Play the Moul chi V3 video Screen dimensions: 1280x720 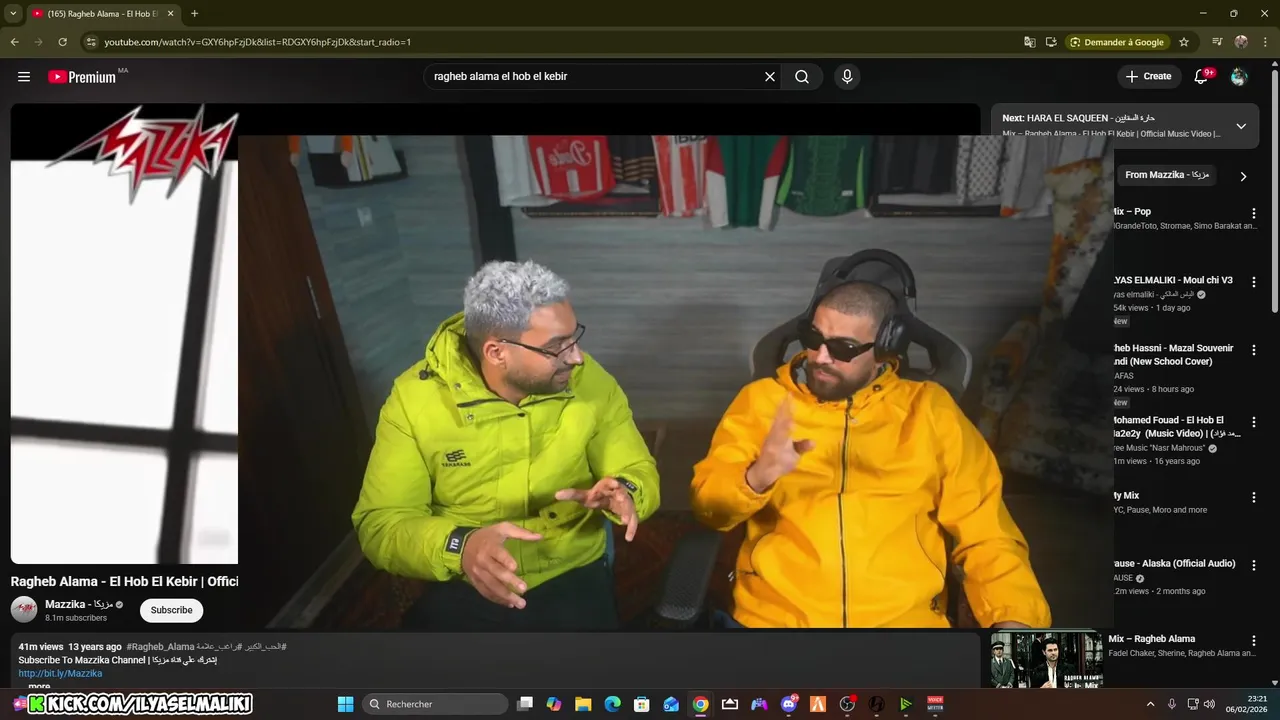(x=1173, y=280)
